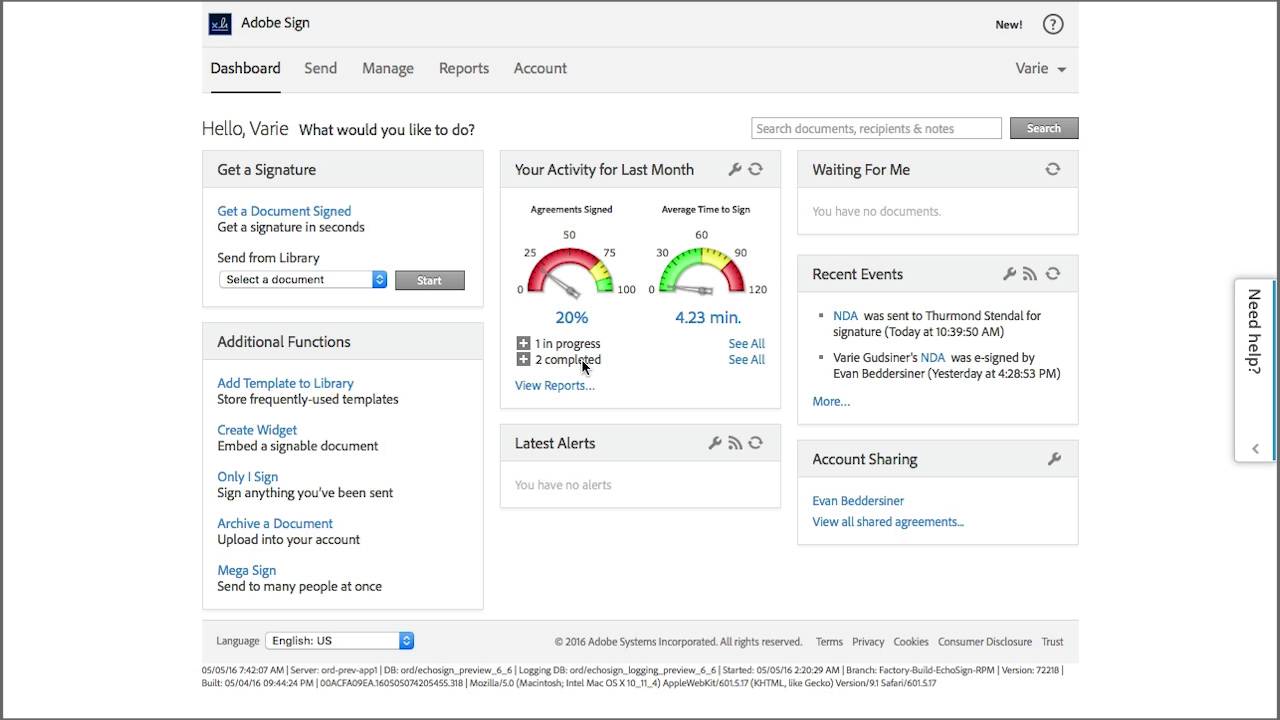The image size is (1280, 720).
Task: Open the Select a document dropdown
Action: [303, 280]
